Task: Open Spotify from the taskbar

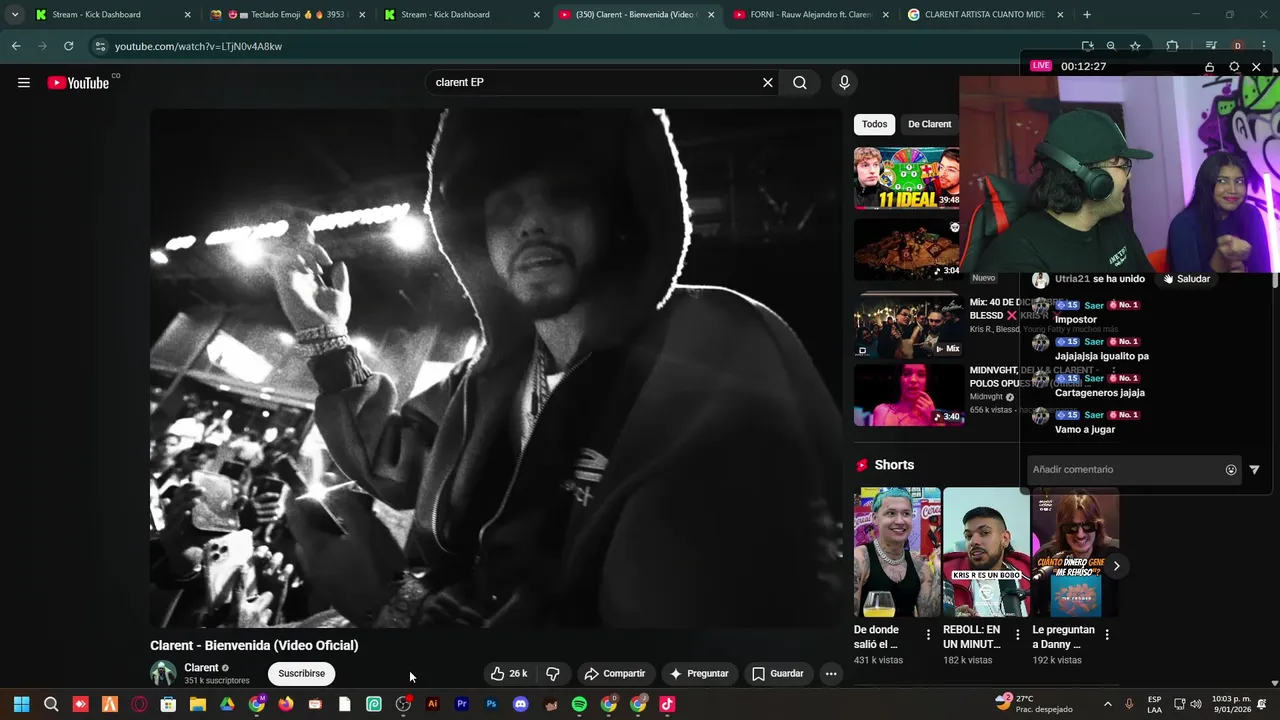Action: point(579,705)
